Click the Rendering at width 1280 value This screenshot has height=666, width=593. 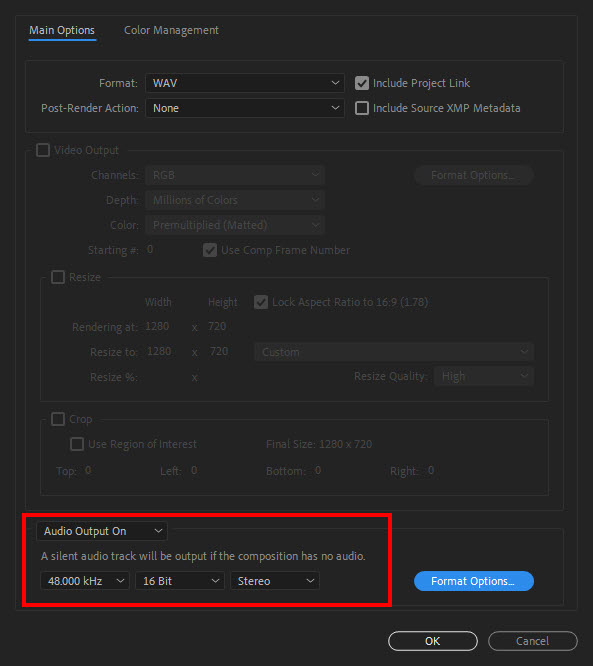(x=157, y=326)
